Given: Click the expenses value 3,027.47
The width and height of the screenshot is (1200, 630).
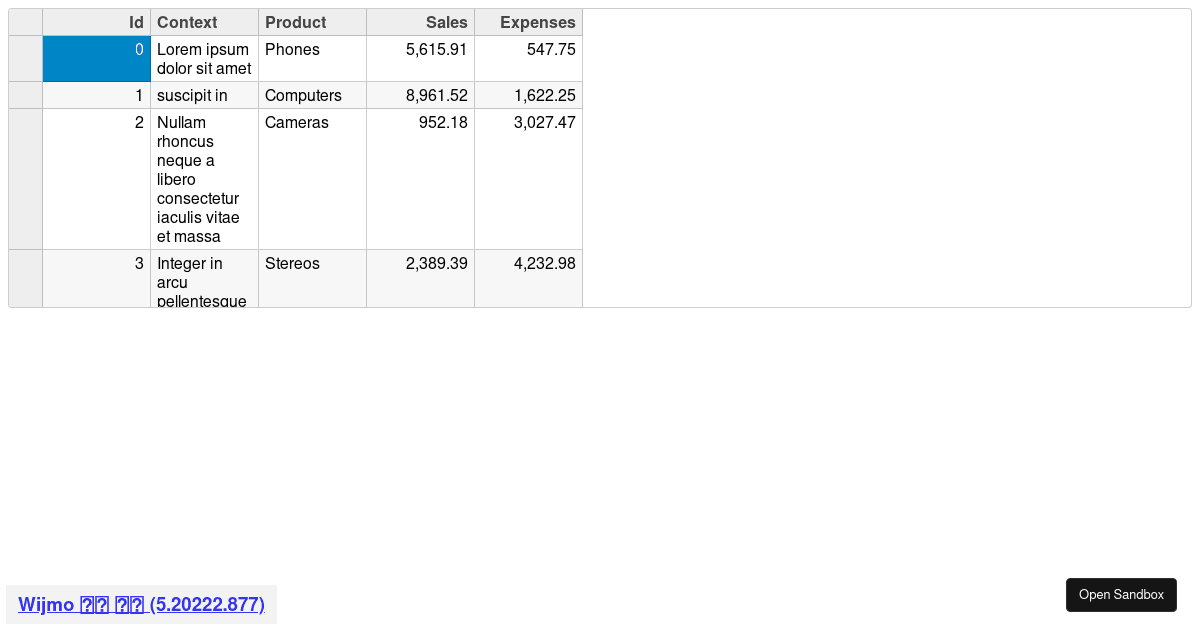Looking at the screenshot, I should 528,179.
